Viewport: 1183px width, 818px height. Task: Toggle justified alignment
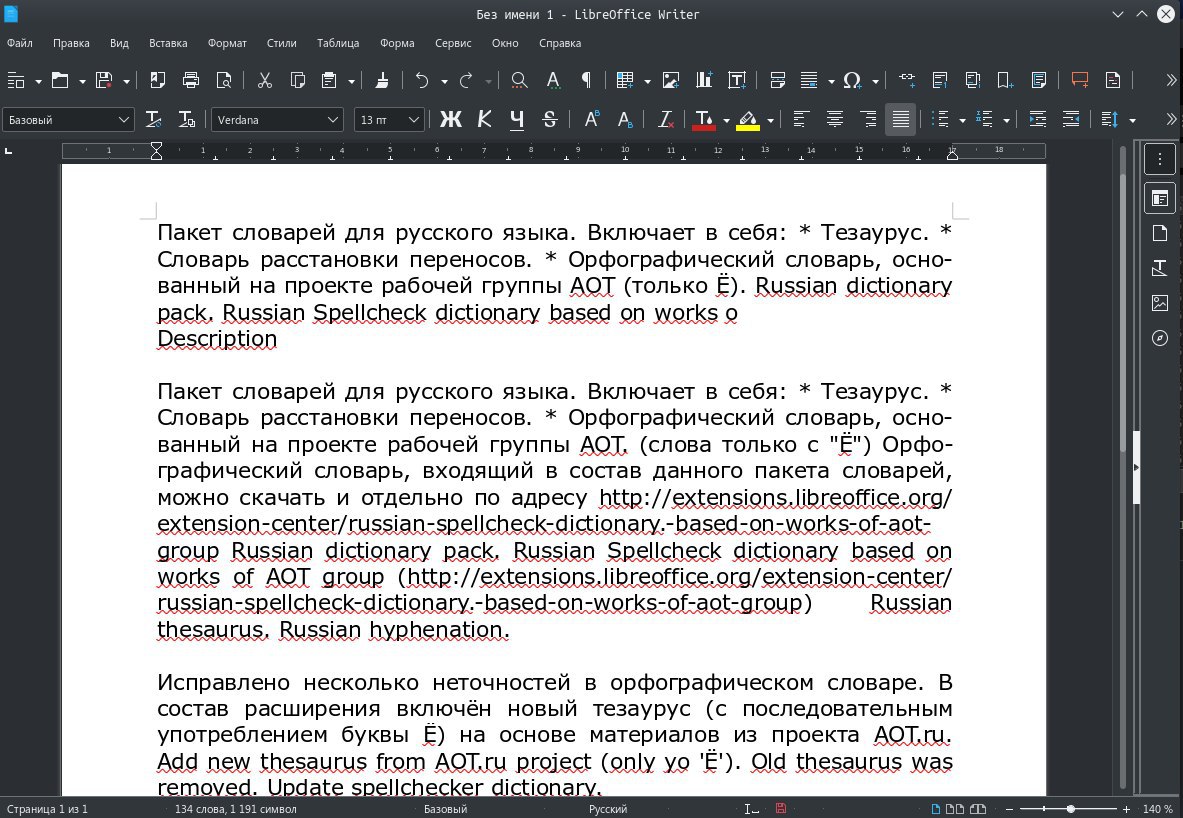coord(901,119)
